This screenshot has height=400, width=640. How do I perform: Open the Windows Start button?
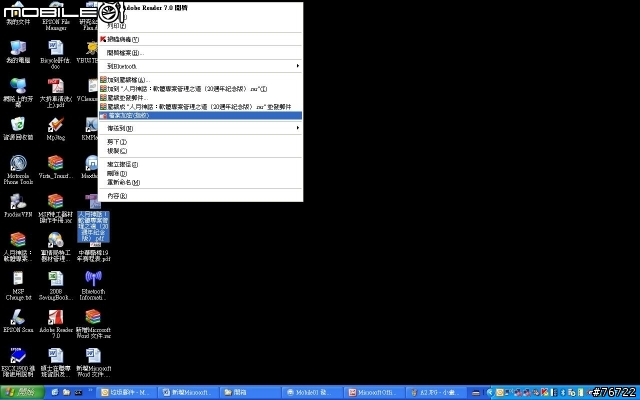22,393
